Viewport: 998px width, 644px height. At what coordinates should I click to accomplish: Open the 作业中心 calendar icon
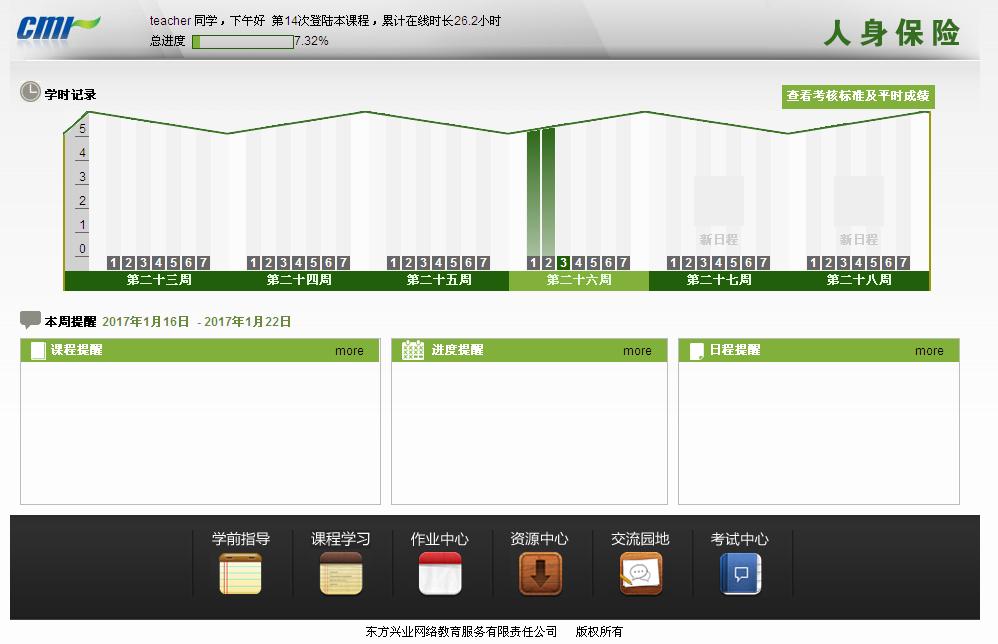pos(440,574)
